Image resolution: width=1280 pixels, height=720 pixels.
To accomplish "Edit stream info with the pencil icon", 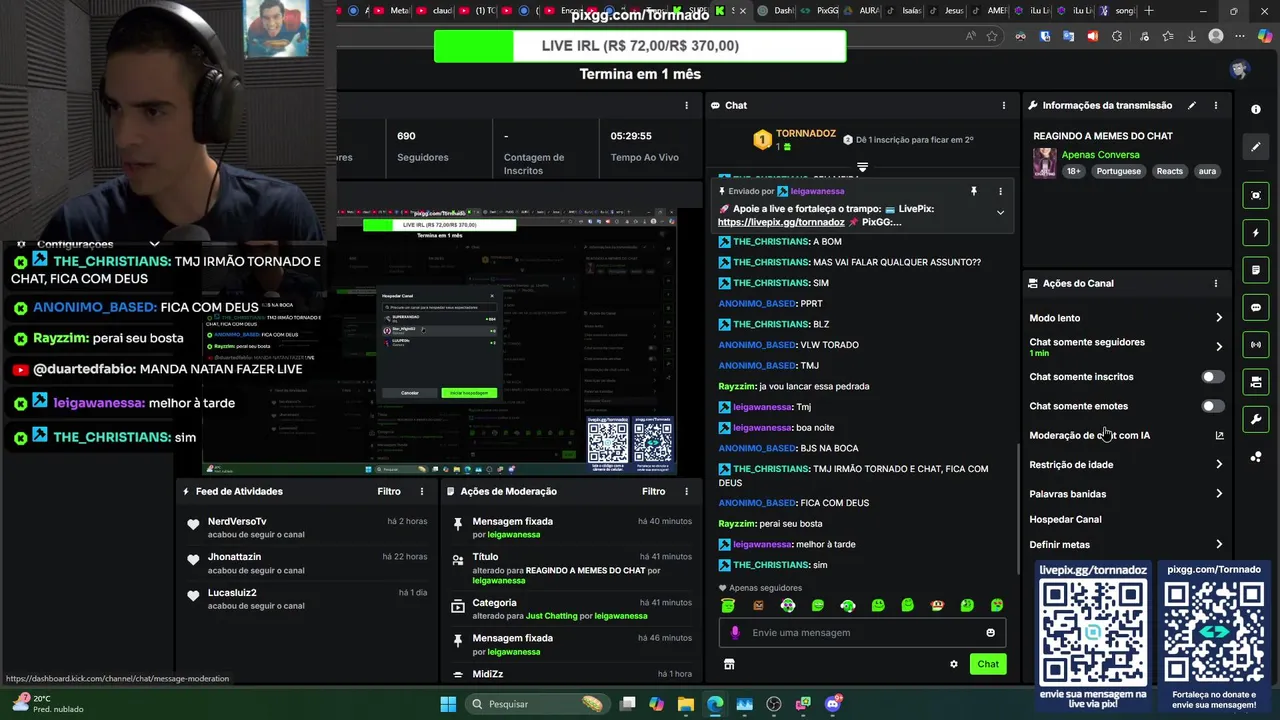I will coord(1191,105).
